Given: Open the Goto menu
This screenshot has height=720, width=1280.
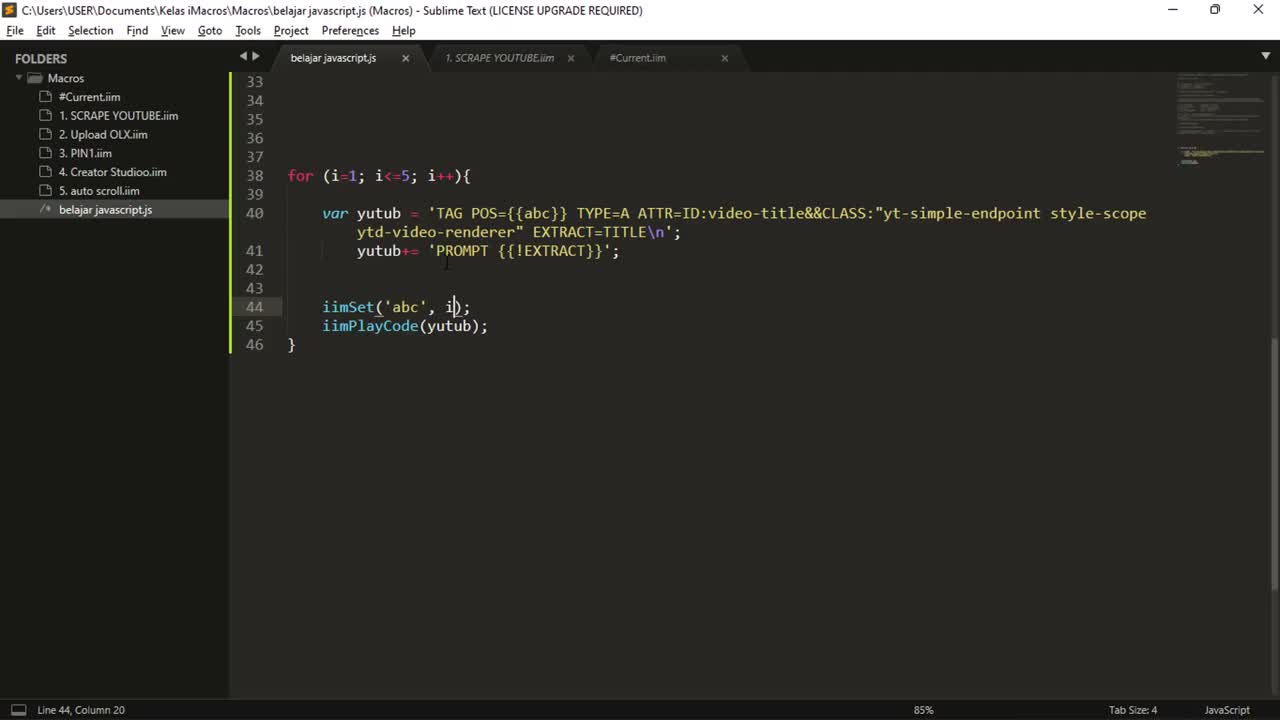Looking at the screenshot, I should [210, 31].
